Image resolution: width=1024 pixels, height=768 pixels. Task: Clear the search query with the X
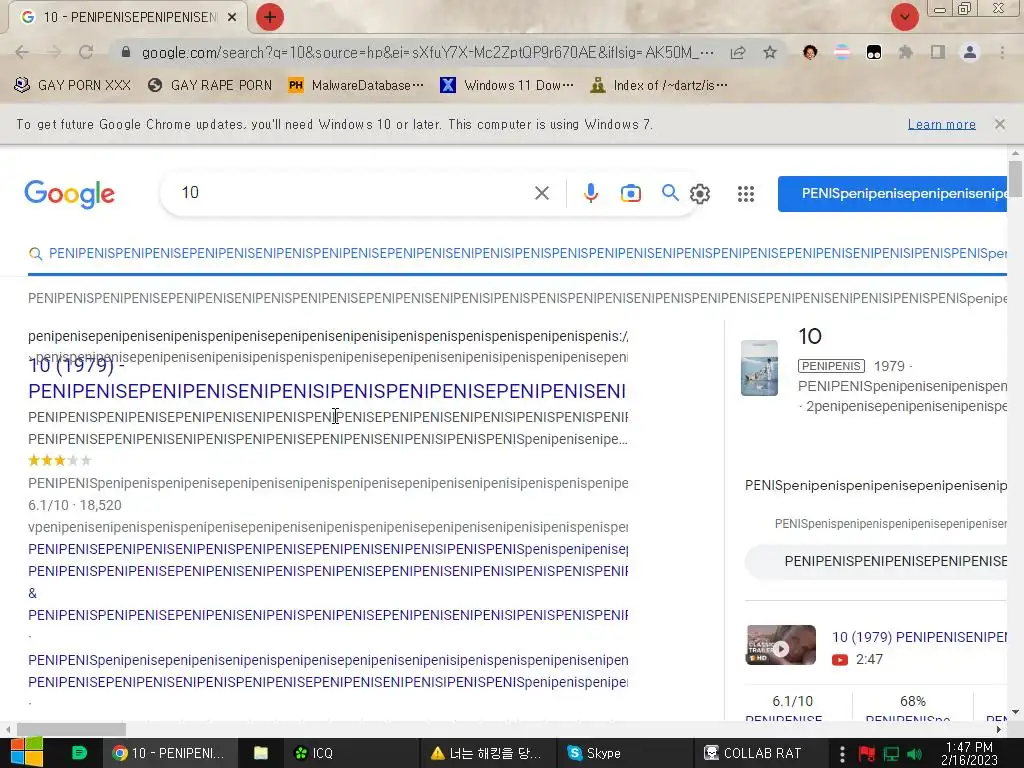coord(541,193)
